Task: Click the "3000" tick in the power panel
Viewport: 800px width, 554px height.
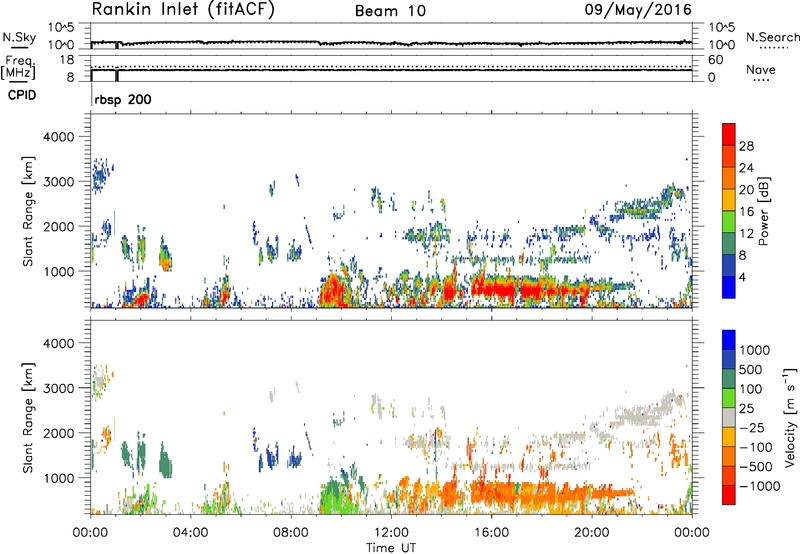Action: 59,182
